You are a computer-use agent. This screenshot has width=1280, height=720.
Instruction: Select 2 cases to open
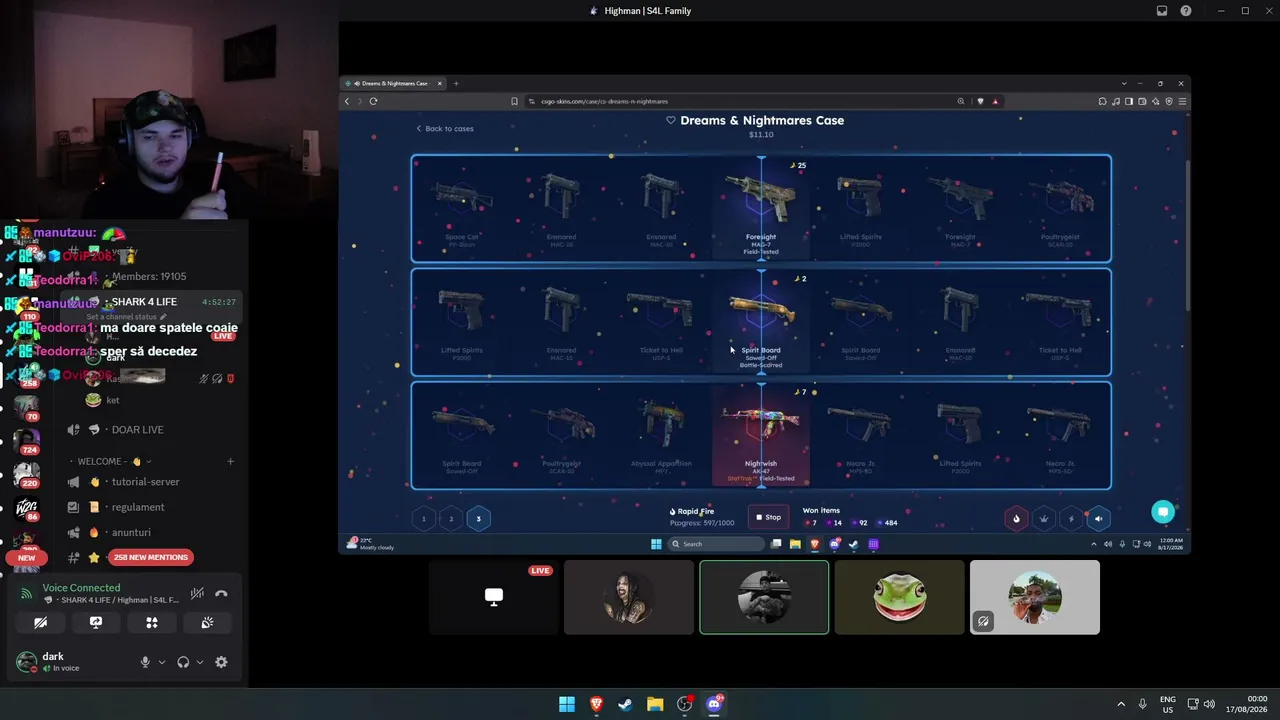451,518
